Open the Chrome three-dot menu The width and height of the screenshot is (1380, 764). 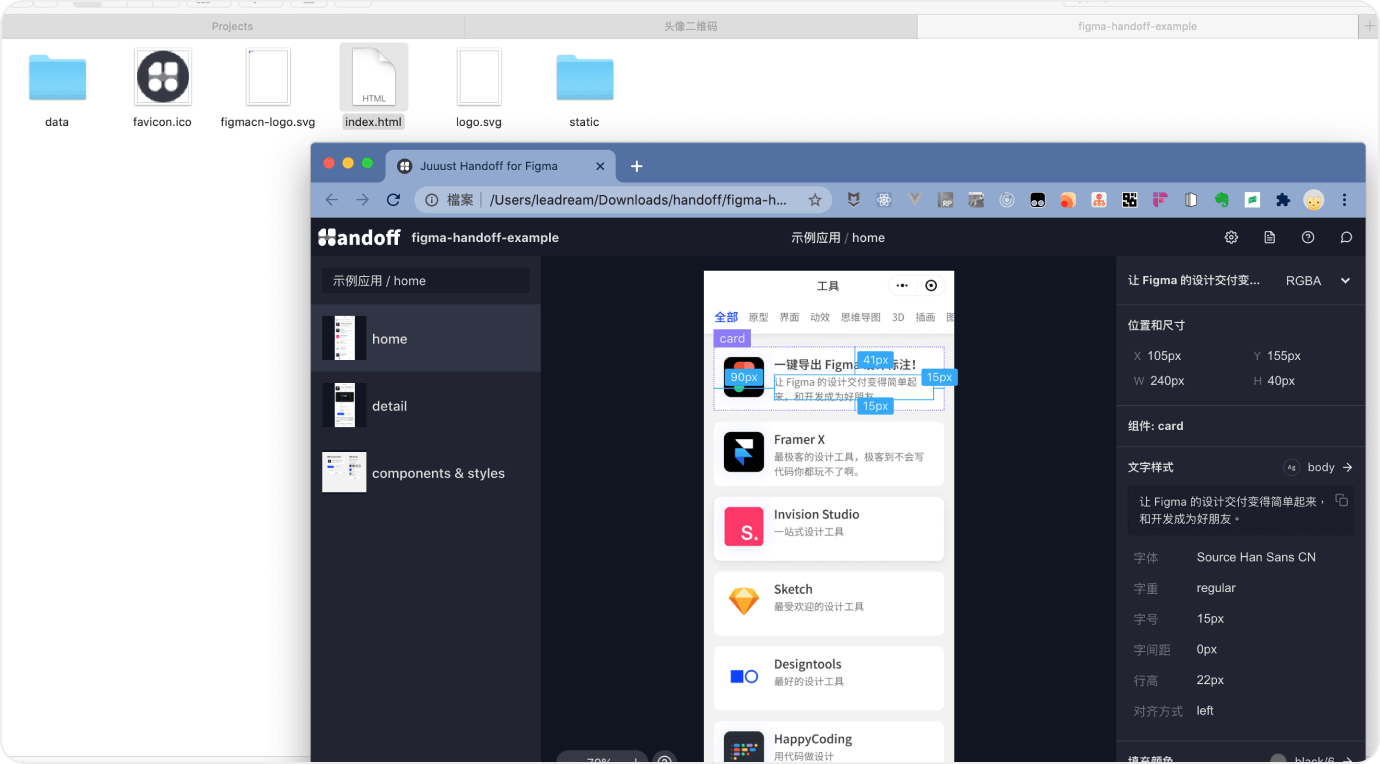point(1345,200)
